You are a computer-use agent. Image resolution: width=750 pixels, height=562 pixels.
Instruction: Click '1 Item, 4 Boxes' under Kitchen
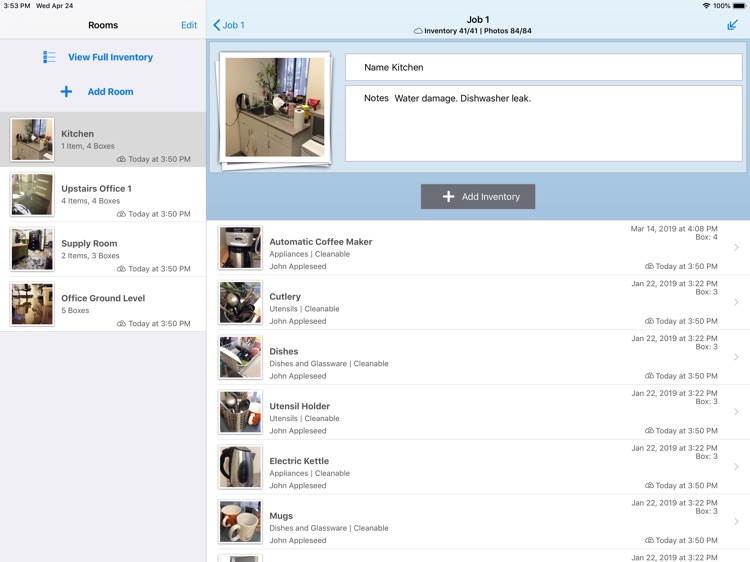(88, 146)
